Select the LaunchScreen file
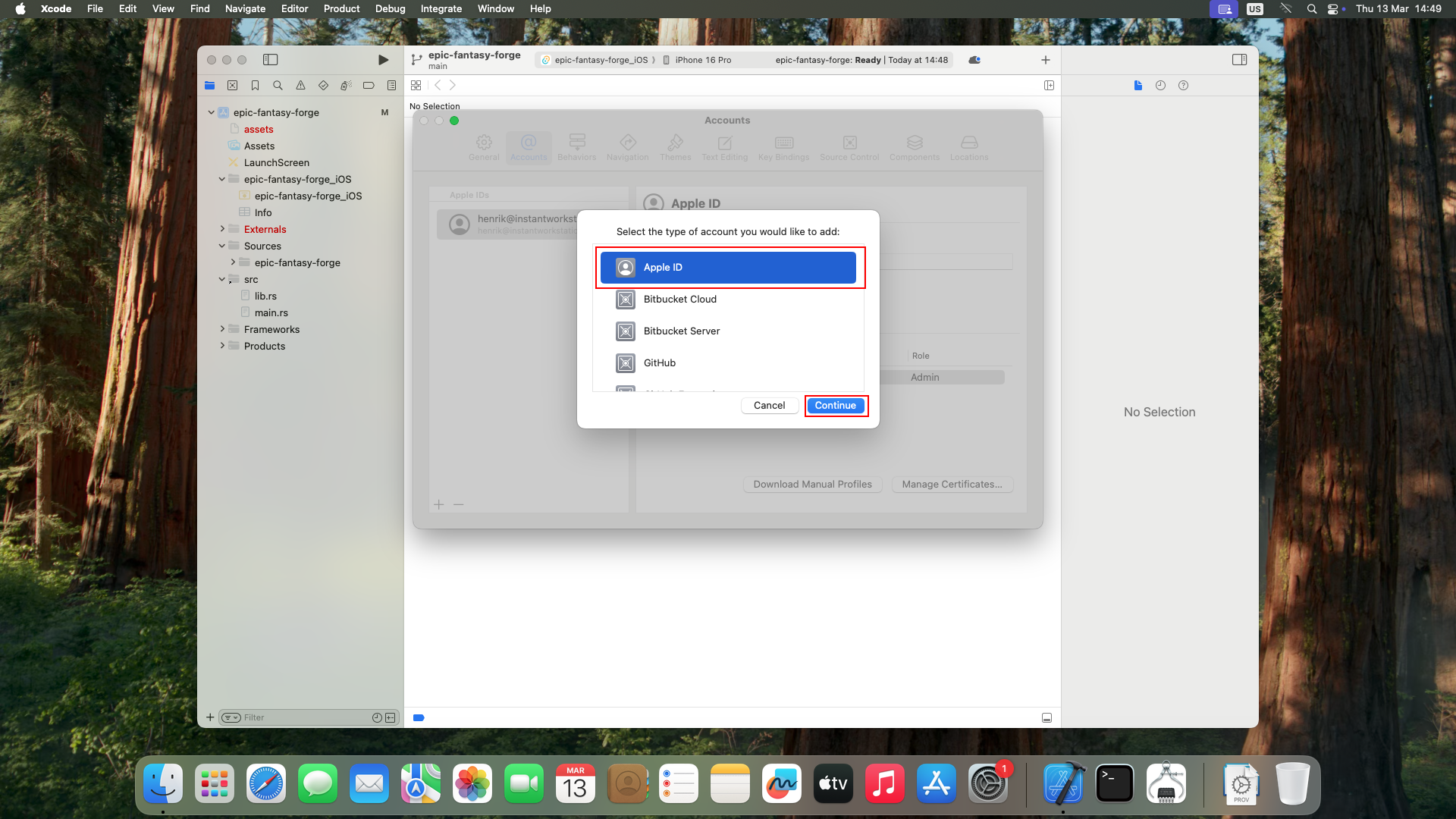Screen dimensions: 1456x819 (276, 162)
